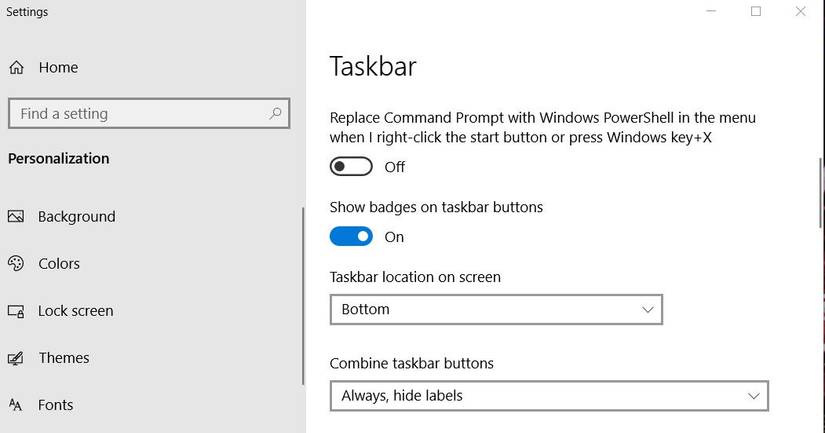The width and height of the screenshot is (825, 433).
Task: Open the Taskbar location on screen dropdown
Action: [x=496, y=309]
